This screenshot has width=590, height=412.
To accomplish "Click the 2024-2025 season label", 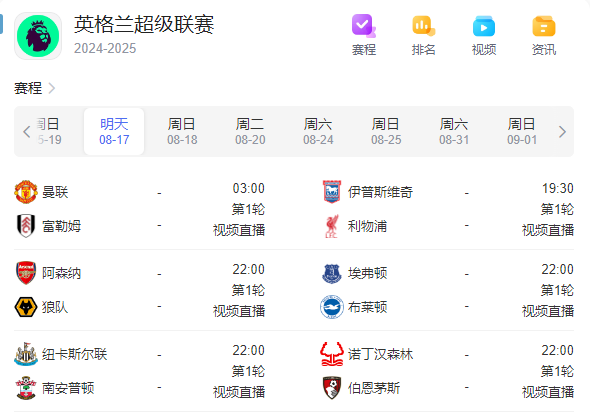I will click(105, 49).
